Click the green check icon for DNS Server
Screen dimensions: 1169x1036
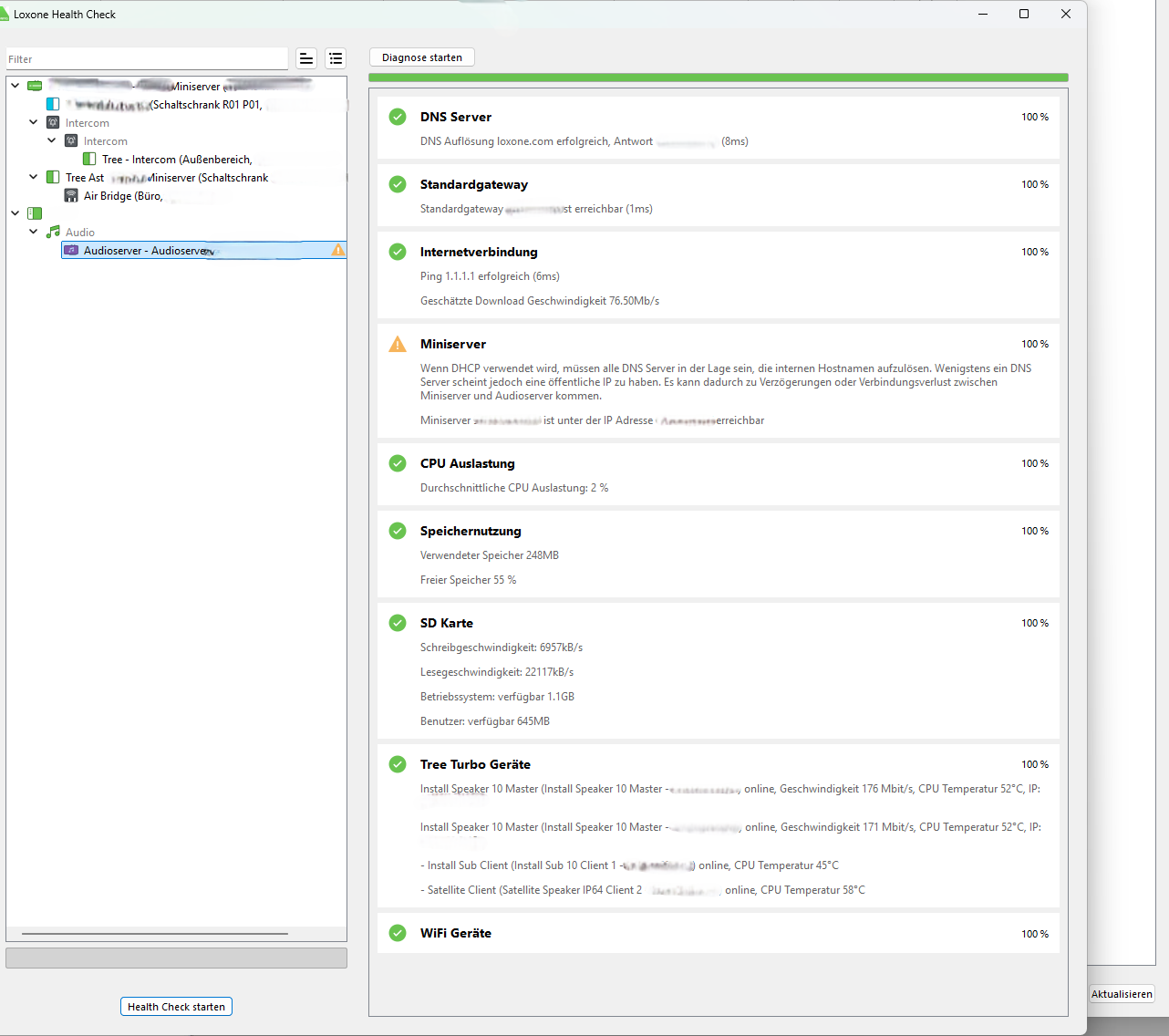(x=398, y=117)
